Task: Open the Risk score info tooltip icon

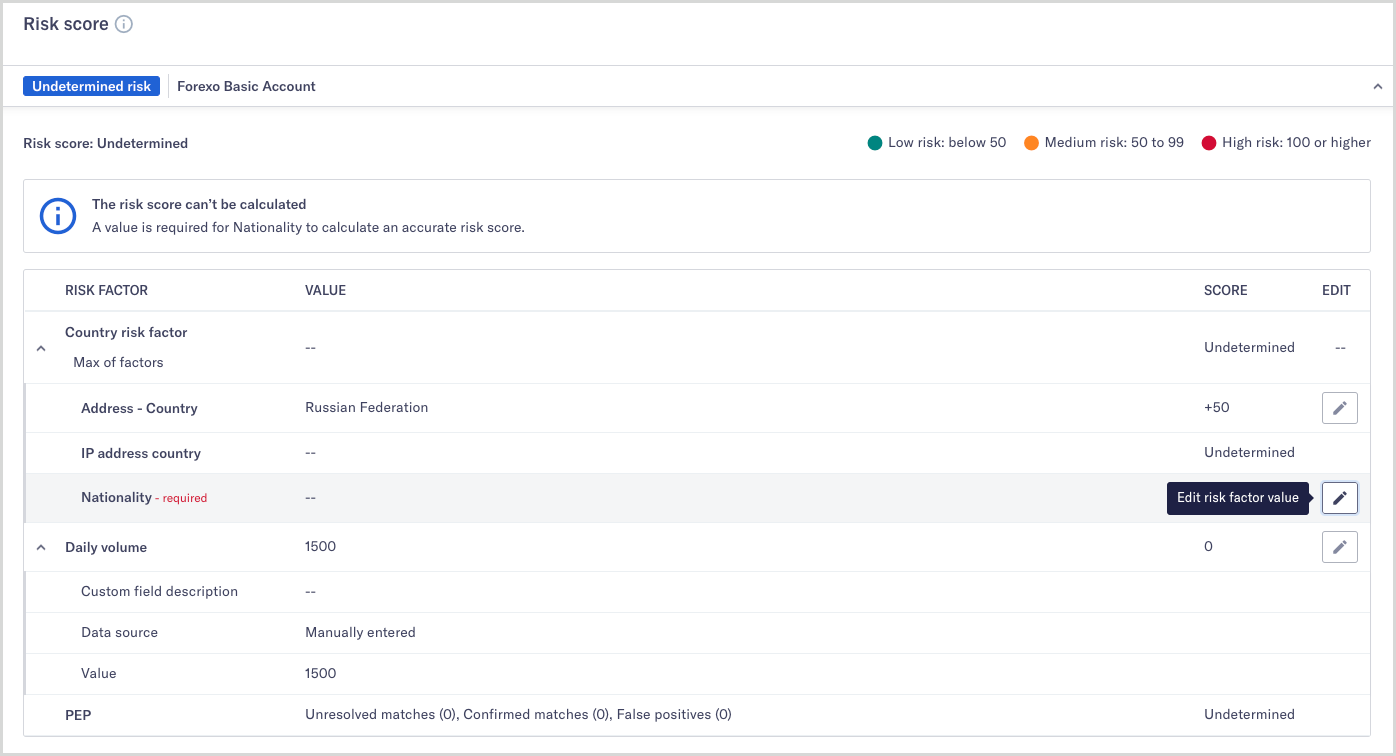Action: 124,23
